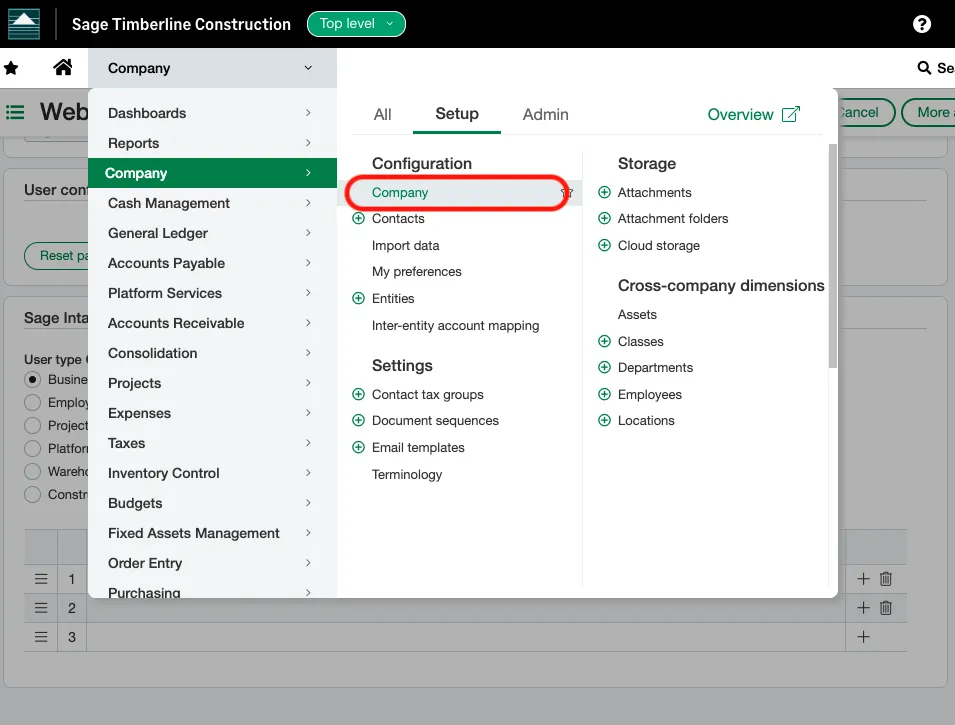Add a Location via plus icon
This screenshot has height=725, width=955.
pos(604,420)
